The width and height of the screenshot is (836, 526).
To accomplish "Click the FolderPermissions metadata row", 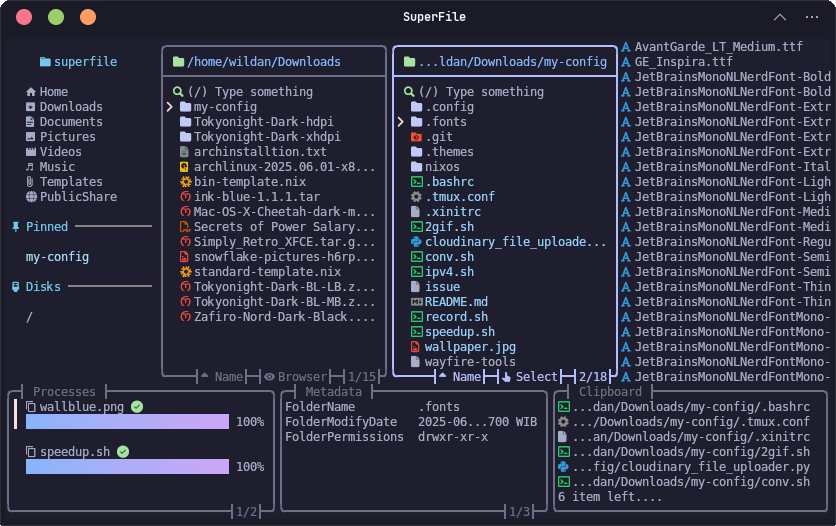I will click(386, 437).
